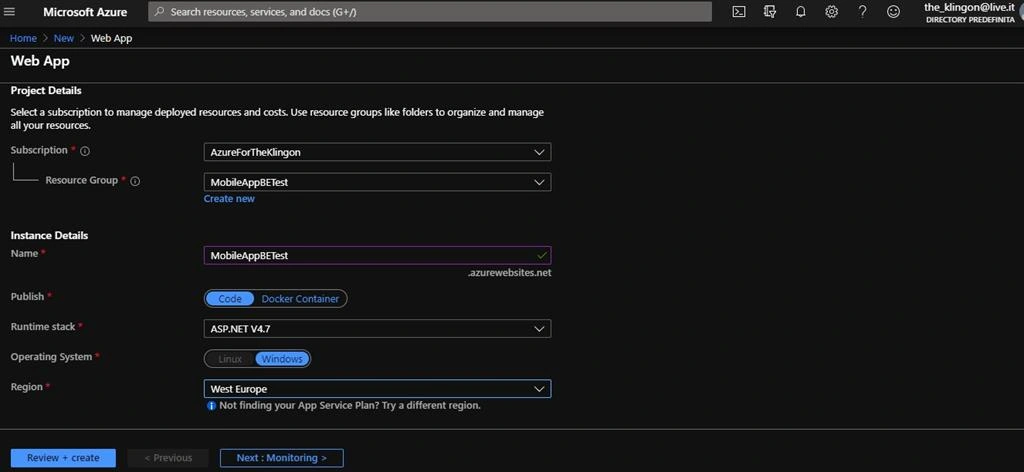Go to New breadcrumb
The width and height of the screenshot is (1024, 472).
click(64, 38)
